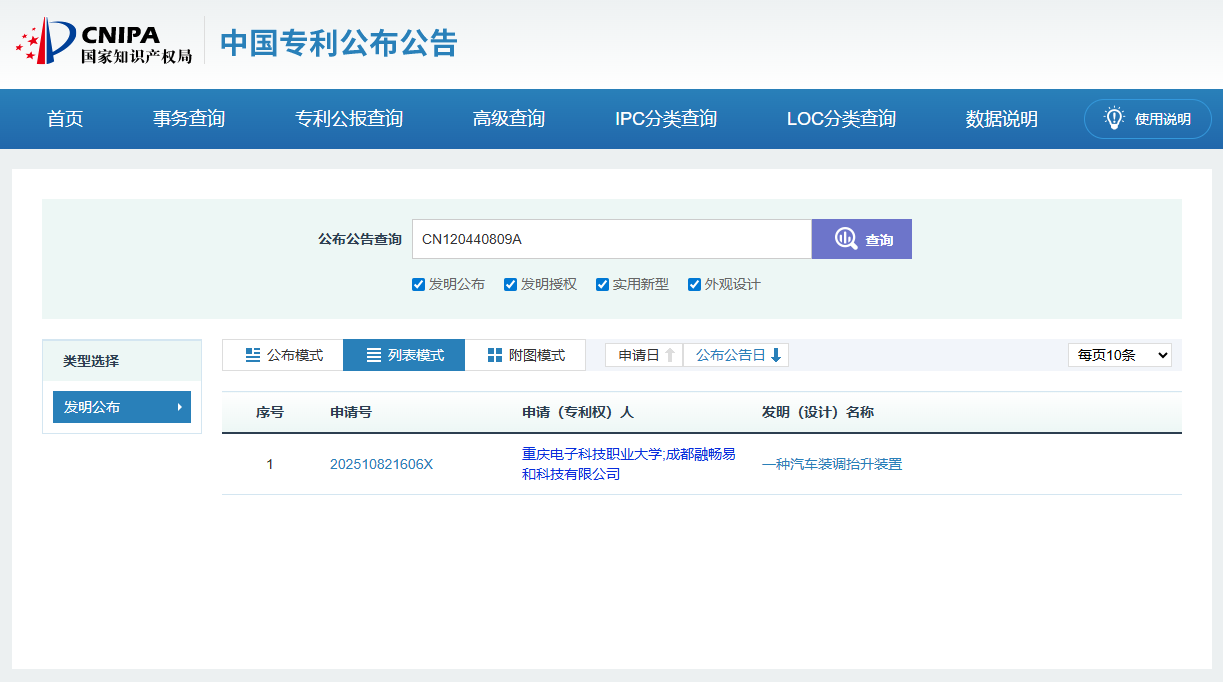The image size is (1223, 682).
Task: Open 高级查询 in the navigation bar
Action: 508,119
